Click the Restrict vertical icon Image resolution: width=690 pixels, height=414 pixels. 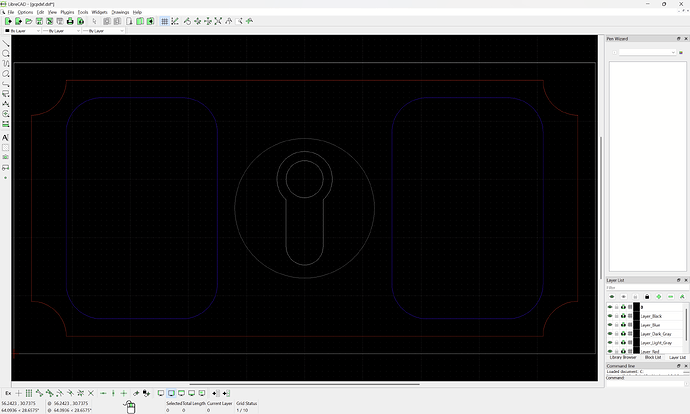click(113, 393)
